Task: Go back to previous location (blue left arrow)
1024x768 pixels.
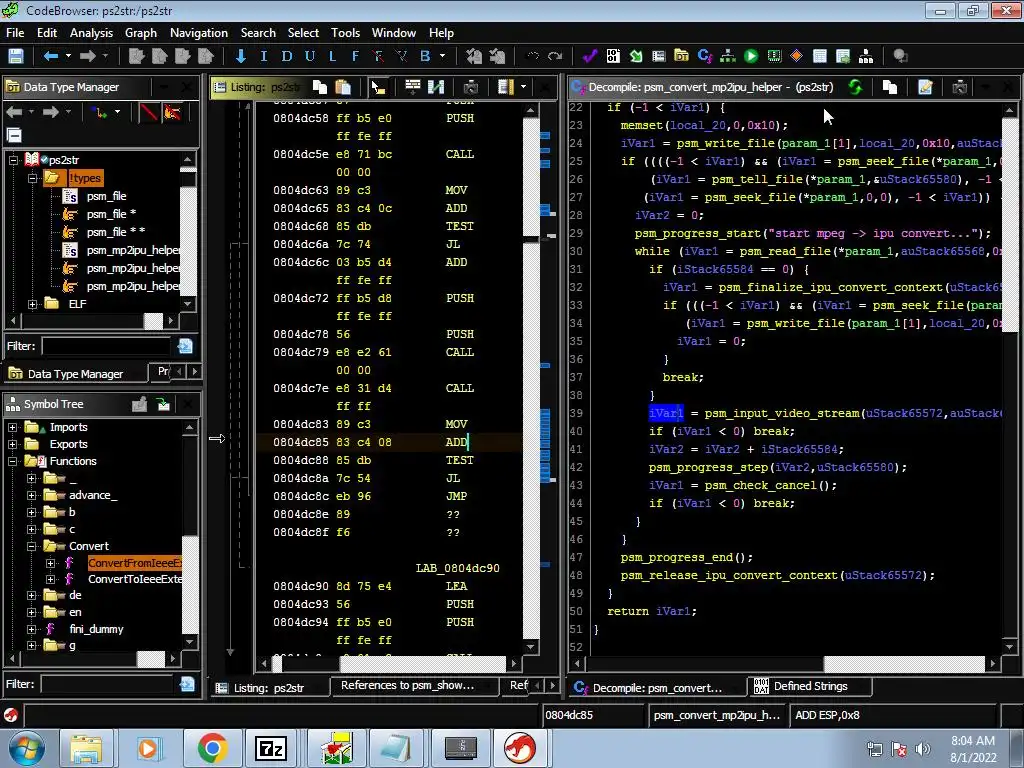Action: point(50,56)
